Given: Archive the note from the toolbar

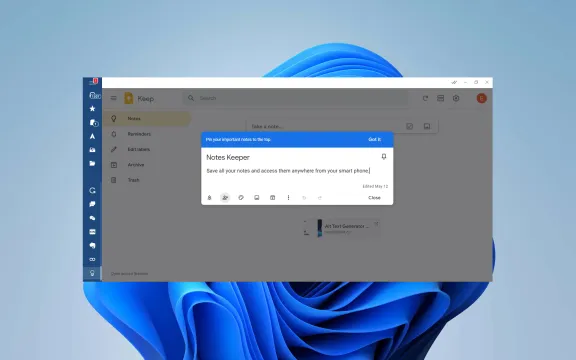Looking at the screenshot, I should [x=273, y=198].
